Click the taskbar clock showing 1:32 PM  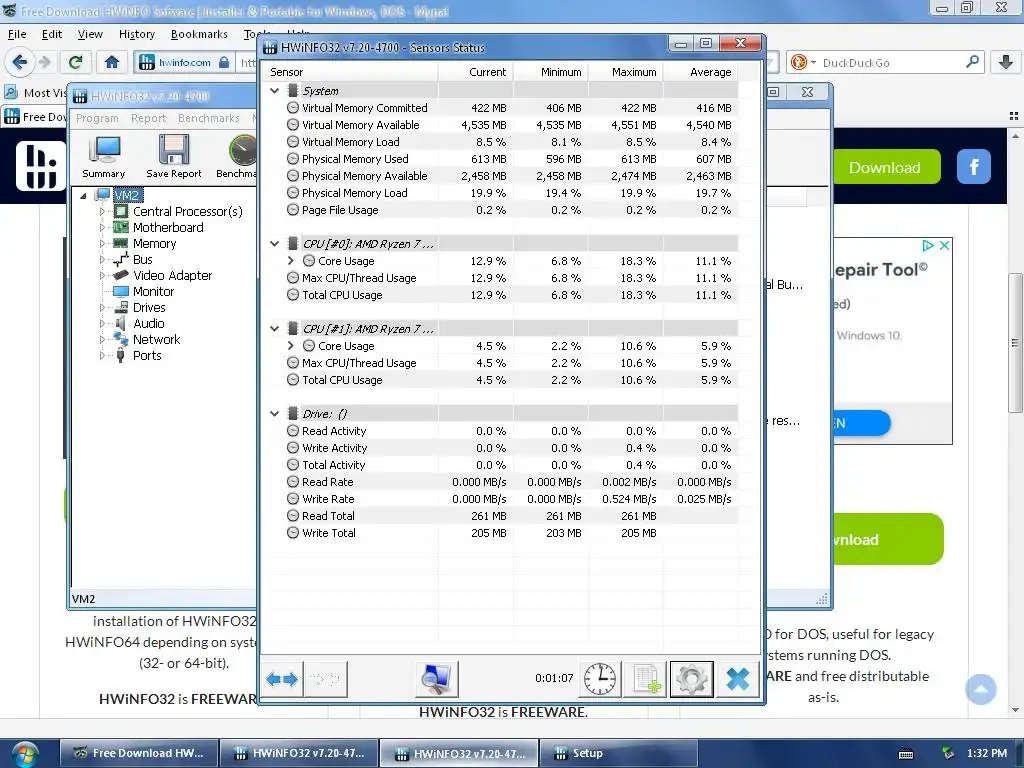tap(987, 753)
